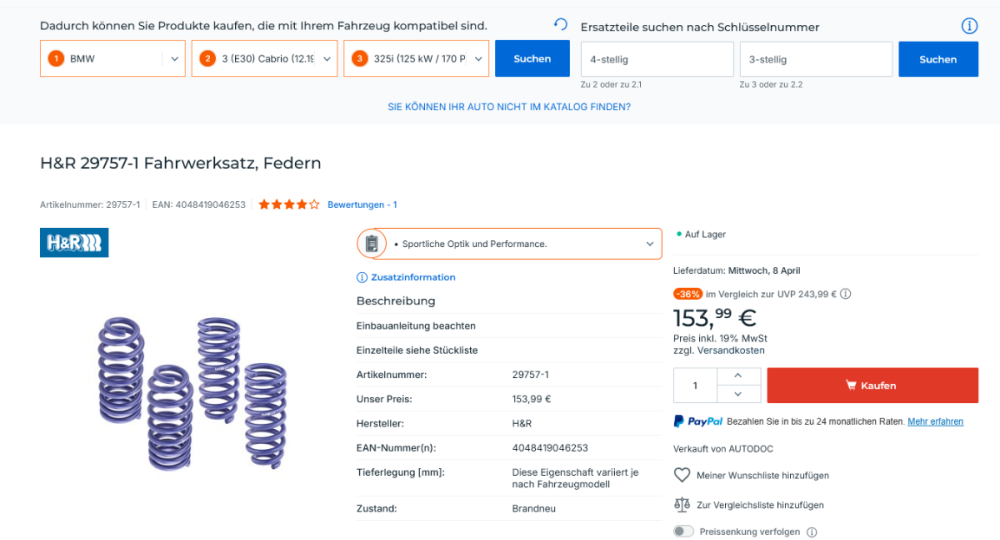The image size is (1000, 540).
Task: Click the reset vehicle selection refresh icon
Action: (560, 25)
